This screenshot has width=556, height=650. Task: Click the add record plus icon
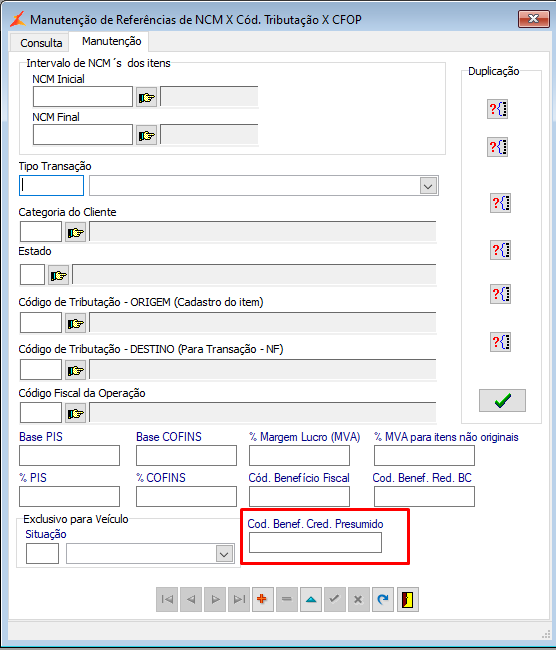262,599
